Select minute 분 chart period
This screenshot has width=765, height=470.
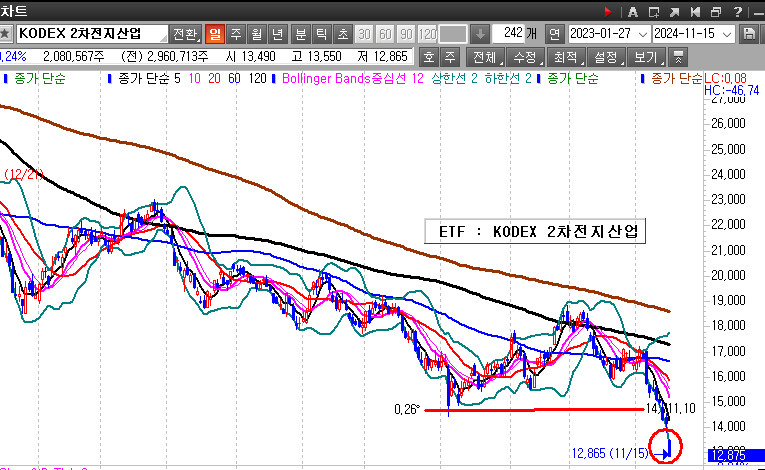coord(301,34)
